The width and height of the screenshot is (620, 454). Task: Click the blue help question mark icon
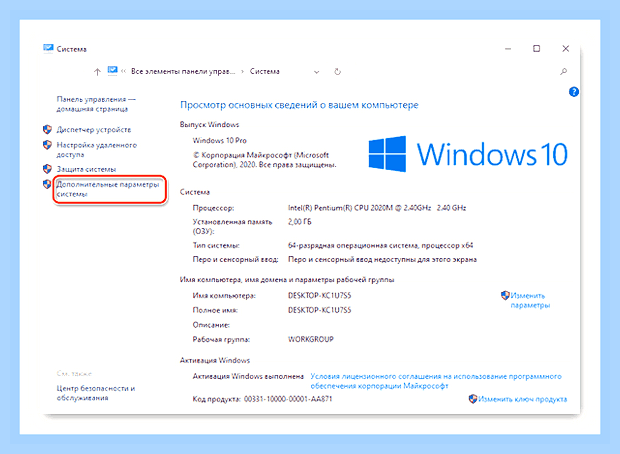(x=573, y=92)
